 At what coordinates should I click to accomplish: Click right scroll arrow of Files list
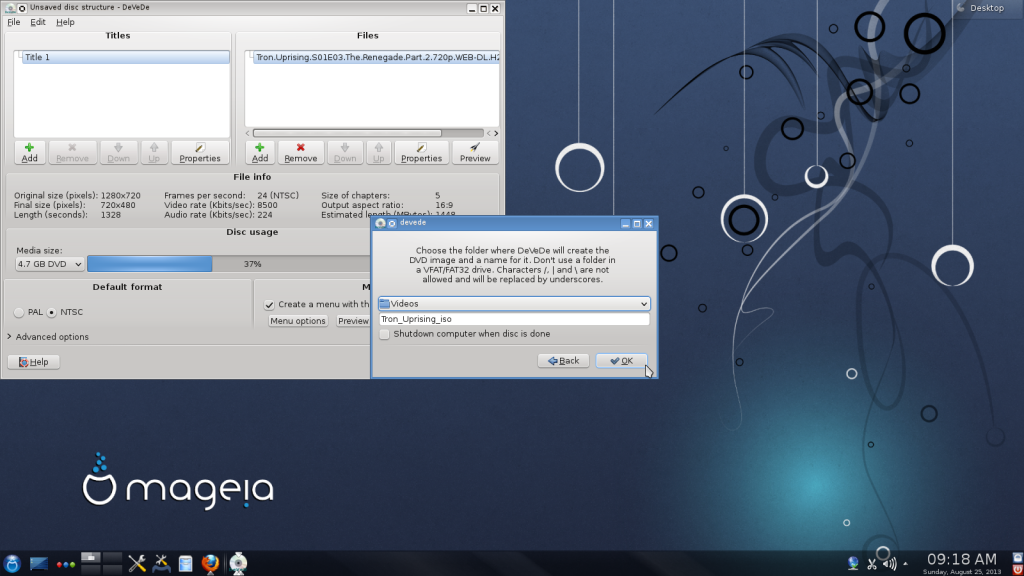tap(496, 133)
